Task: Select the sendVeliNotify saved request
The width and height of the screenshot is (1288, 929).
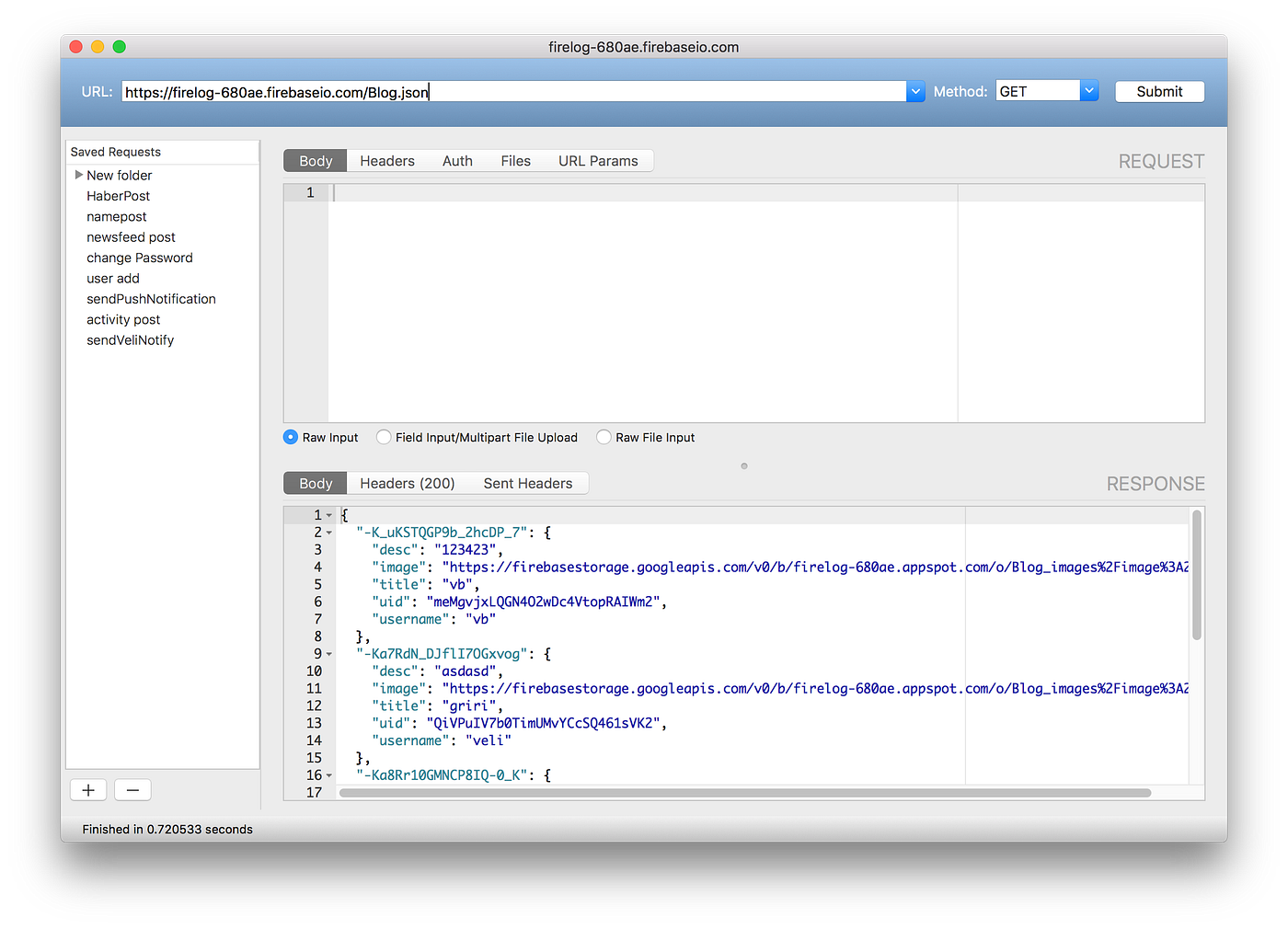Action: 130,339
